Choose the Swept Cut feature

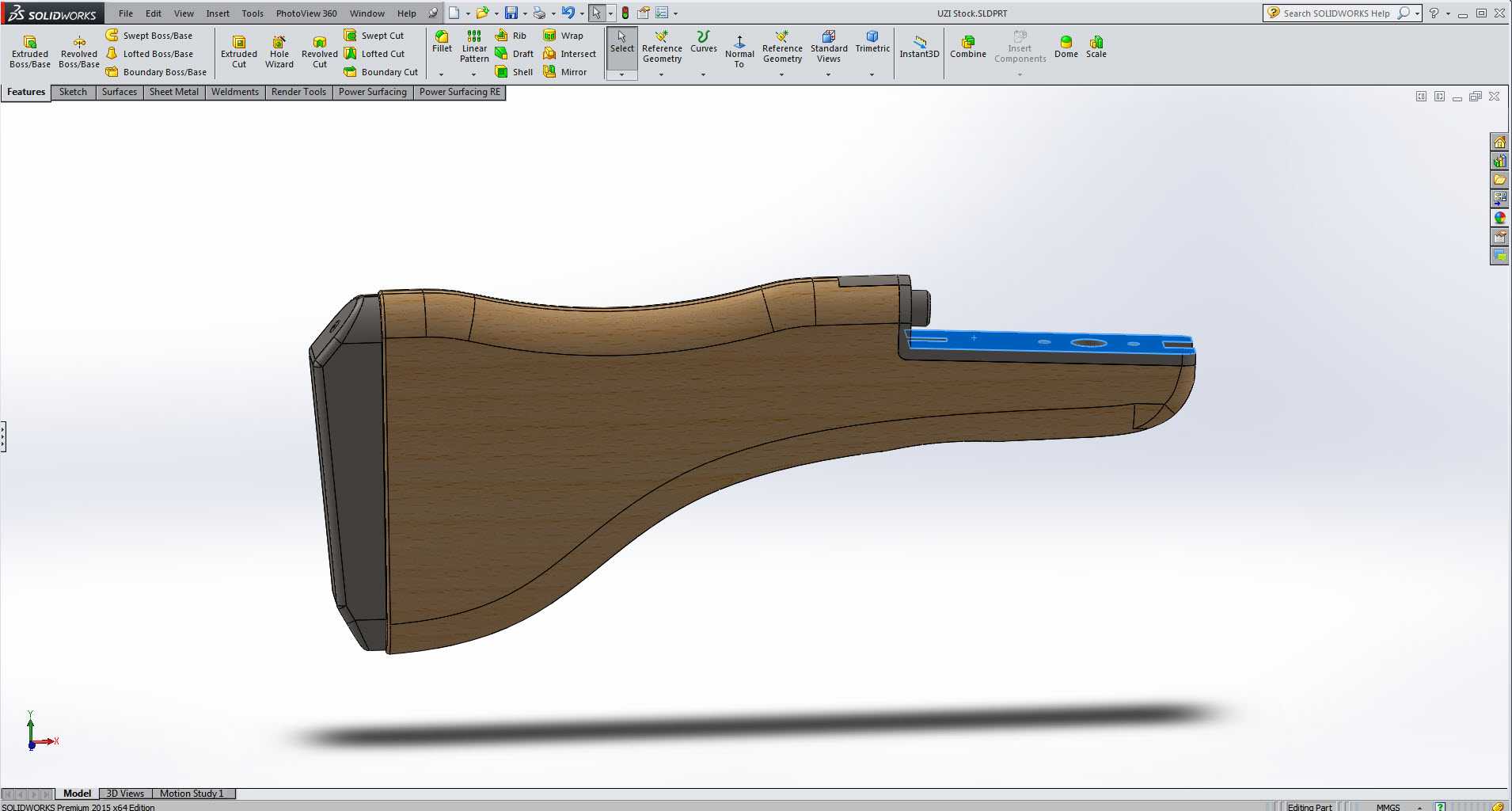[x=374, y=36]
